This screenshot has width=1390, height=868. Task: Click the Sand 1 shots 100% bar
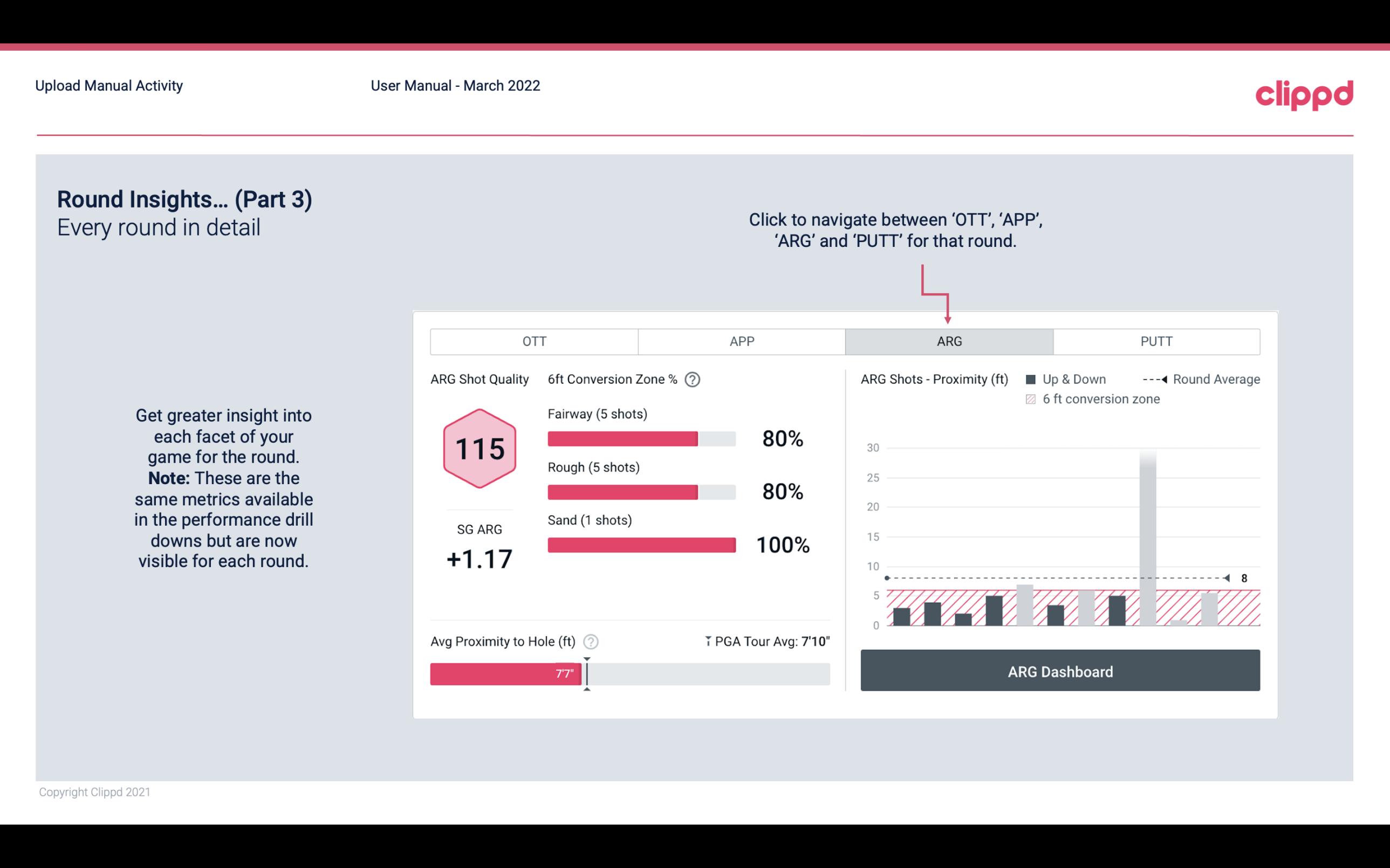coord(640,545)
